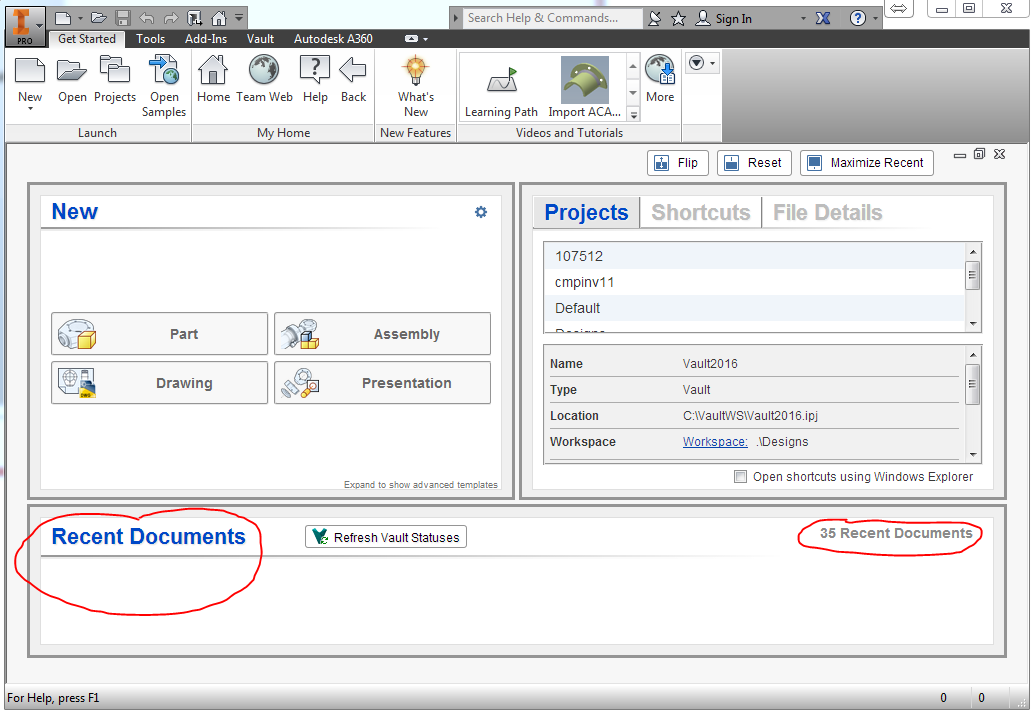The height and width of the screenshot is (710, 1032).
Task: Open the Inventor application menu button
Action: (26, 26)
